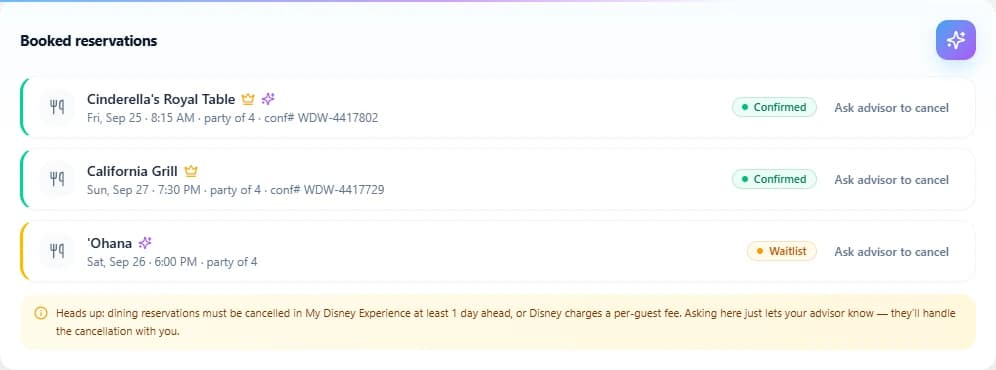
Task: Ask advisor to cancel the 'Ohana waitlist
Action: click(891, 251)
